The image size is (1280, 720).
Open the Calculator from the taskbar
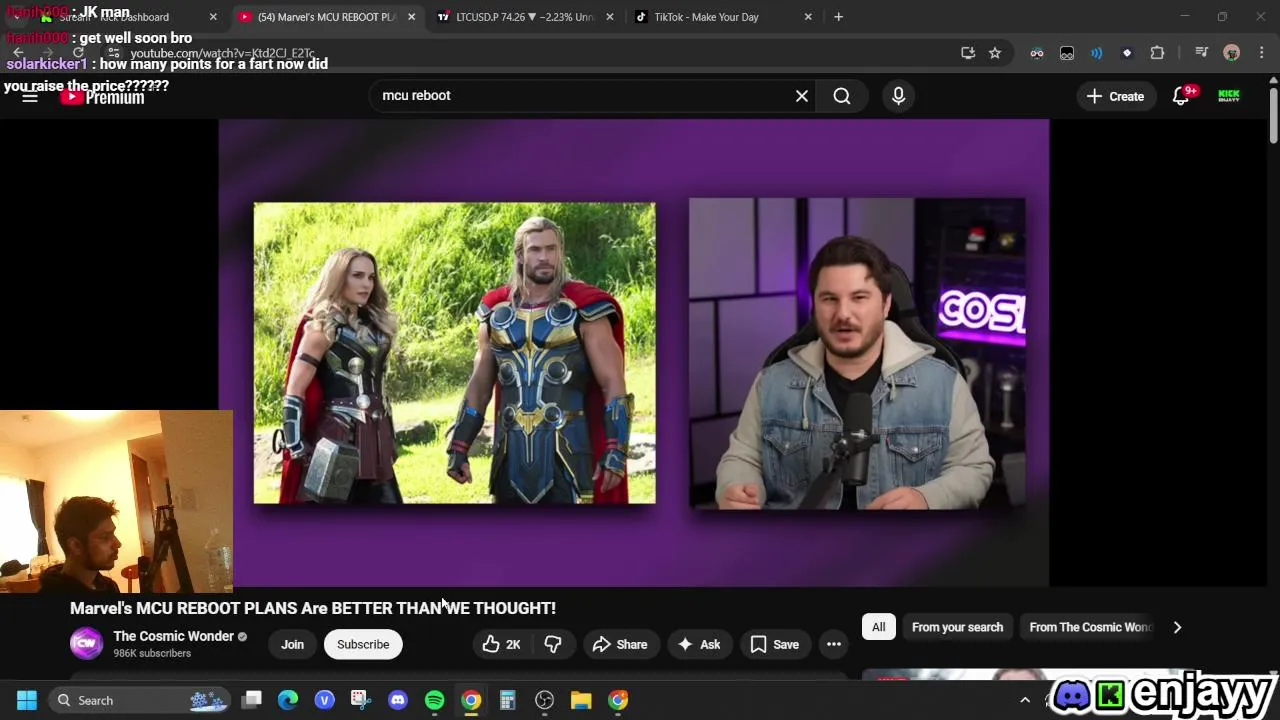507,700
